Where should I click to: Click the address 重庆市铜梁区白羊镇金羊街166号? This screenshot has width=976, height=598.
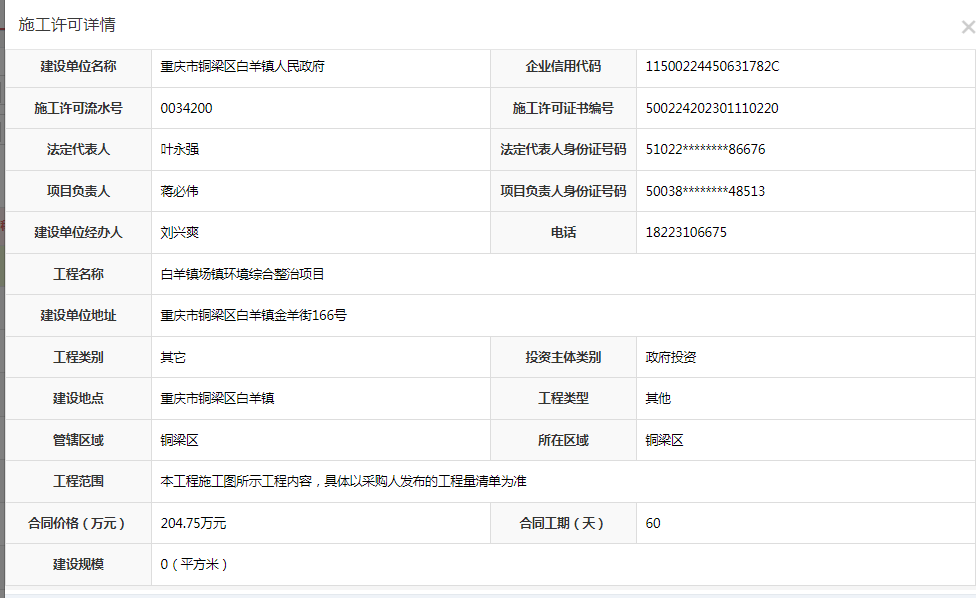(254, 316)
